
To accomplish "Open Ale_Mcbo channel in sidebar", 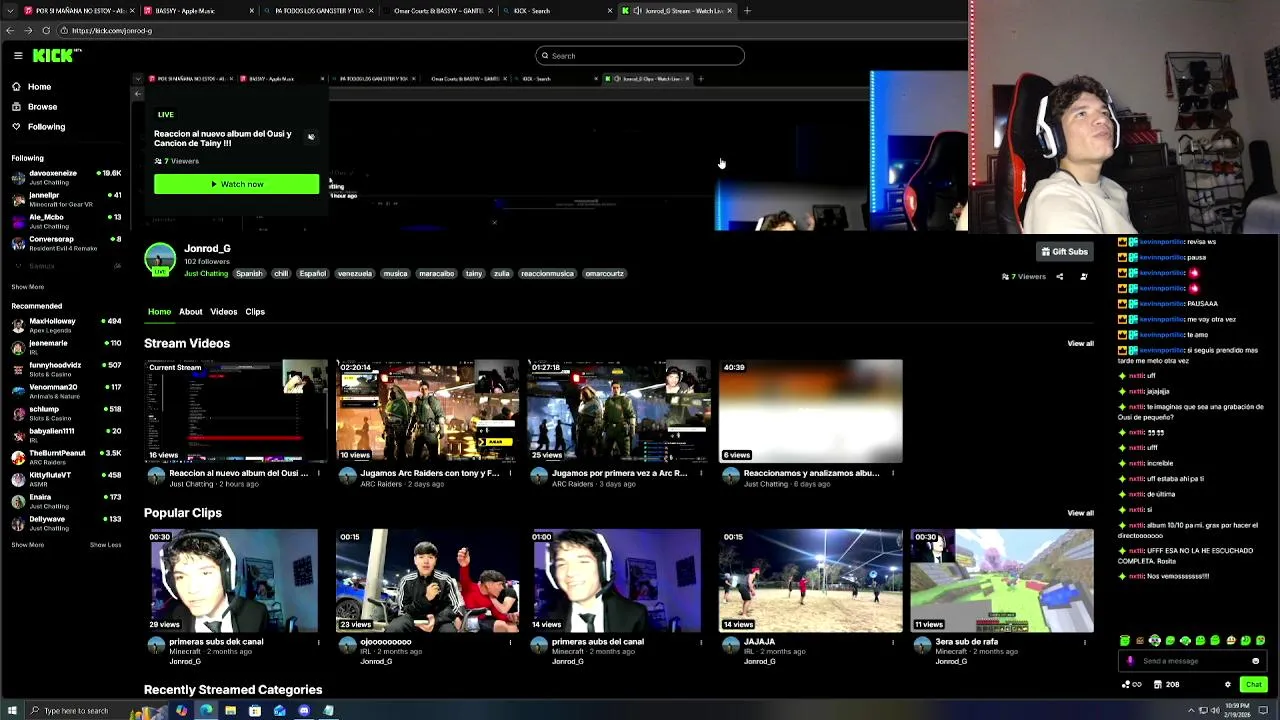I will [x=66, y=222].
